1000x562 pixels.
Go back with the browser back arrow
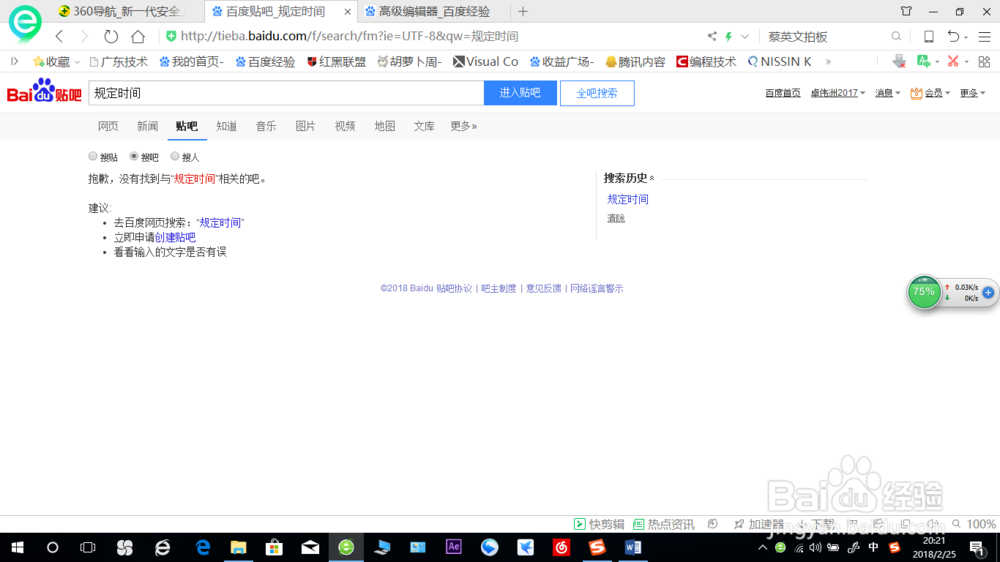59,36
